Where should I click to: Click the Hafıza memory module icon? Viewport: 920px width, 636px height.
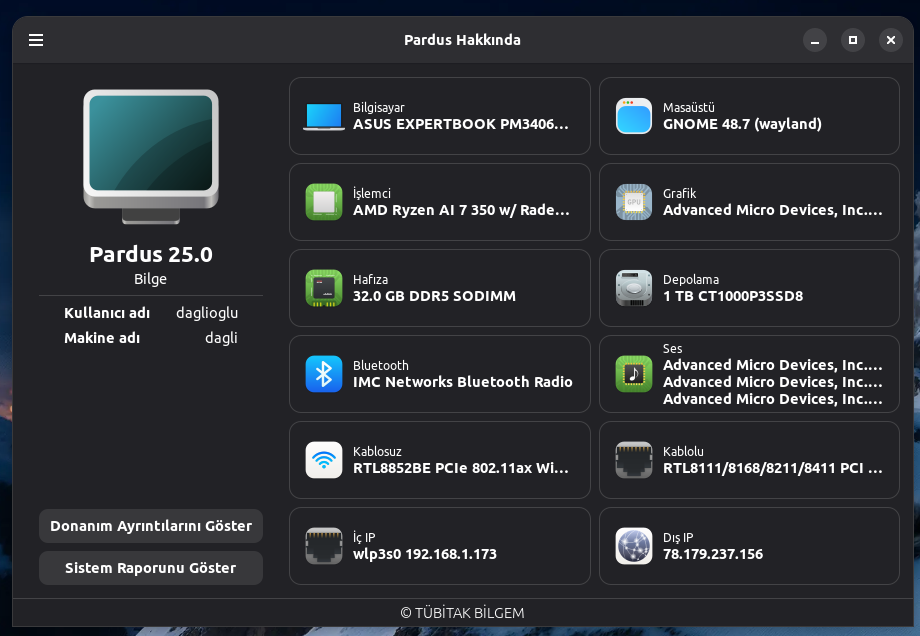point(323,288)
